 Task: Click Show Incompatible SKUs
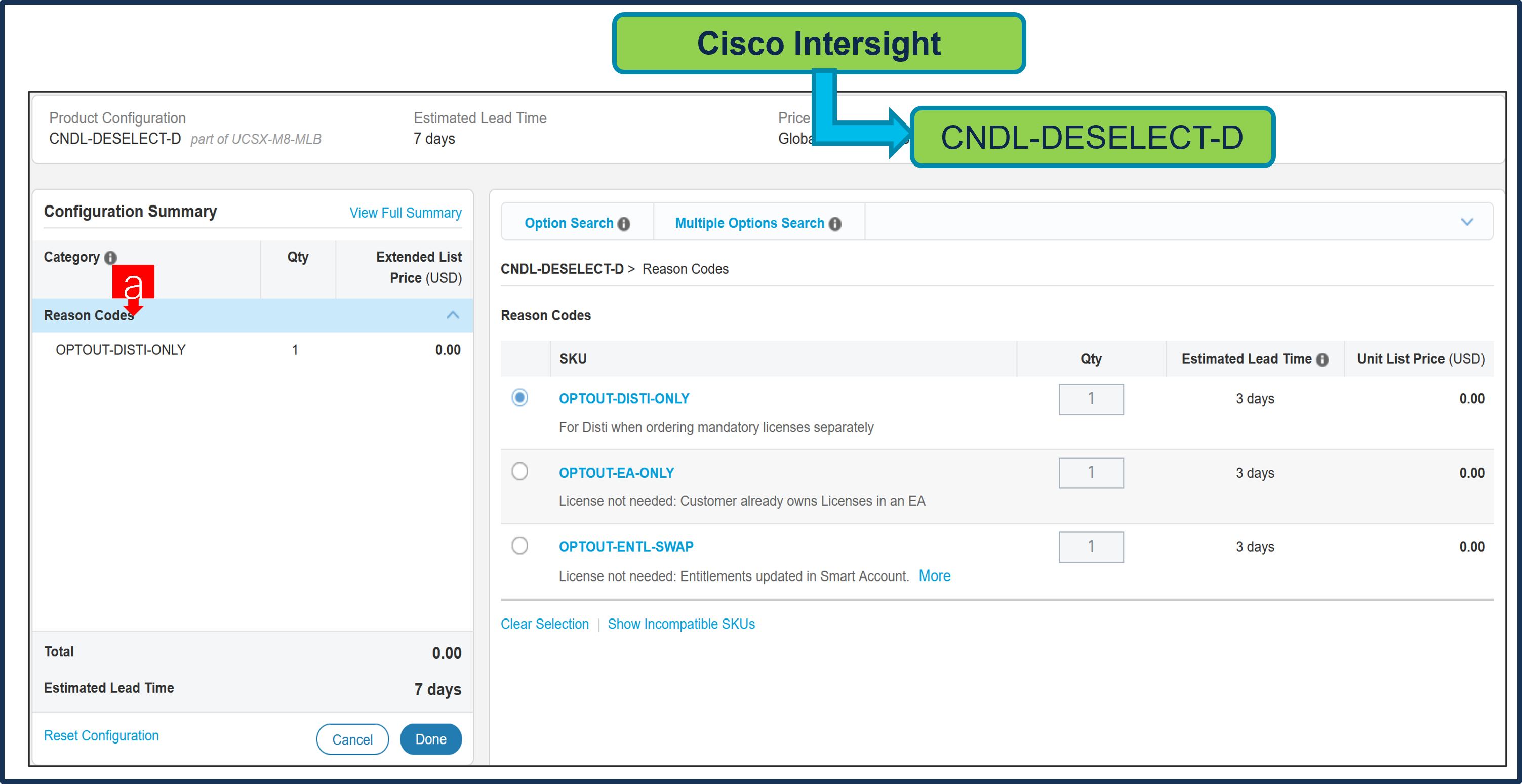(x=681, y=624)
